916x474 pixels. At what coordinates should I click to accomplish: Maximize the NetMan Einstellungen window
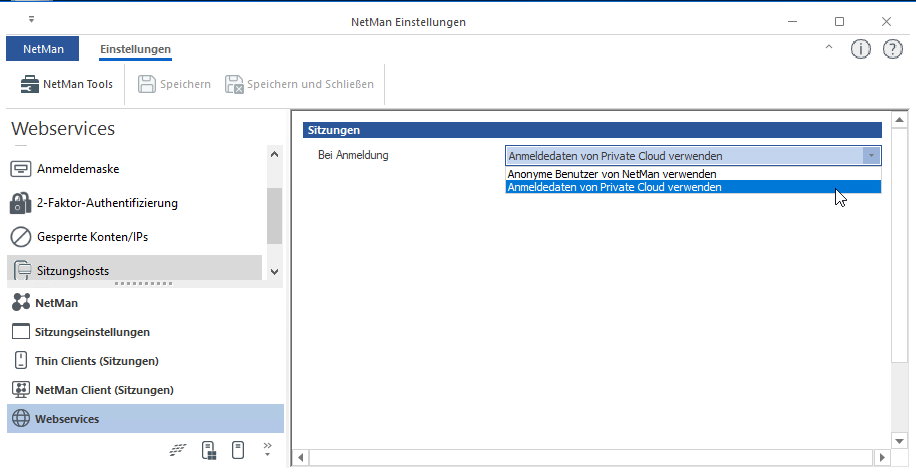tap(839, 22)
